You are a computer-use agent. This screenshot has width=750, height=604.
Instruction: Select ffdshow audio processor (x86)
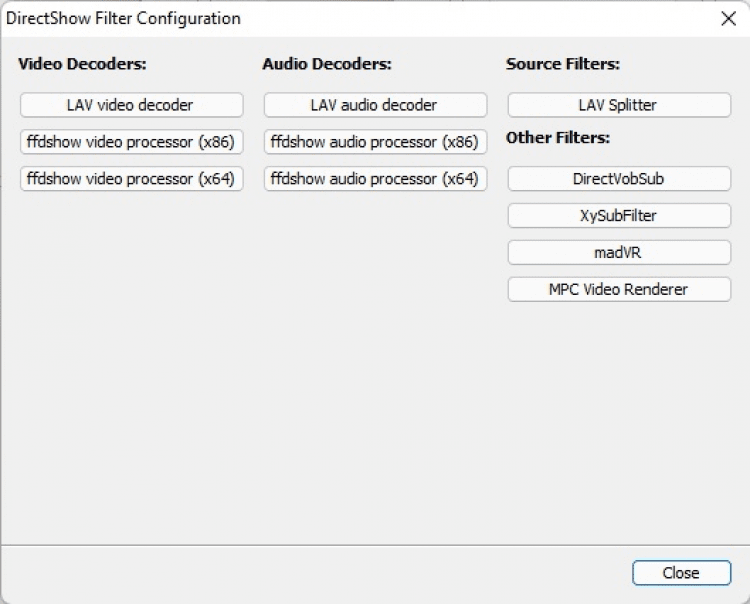(375, 142)
